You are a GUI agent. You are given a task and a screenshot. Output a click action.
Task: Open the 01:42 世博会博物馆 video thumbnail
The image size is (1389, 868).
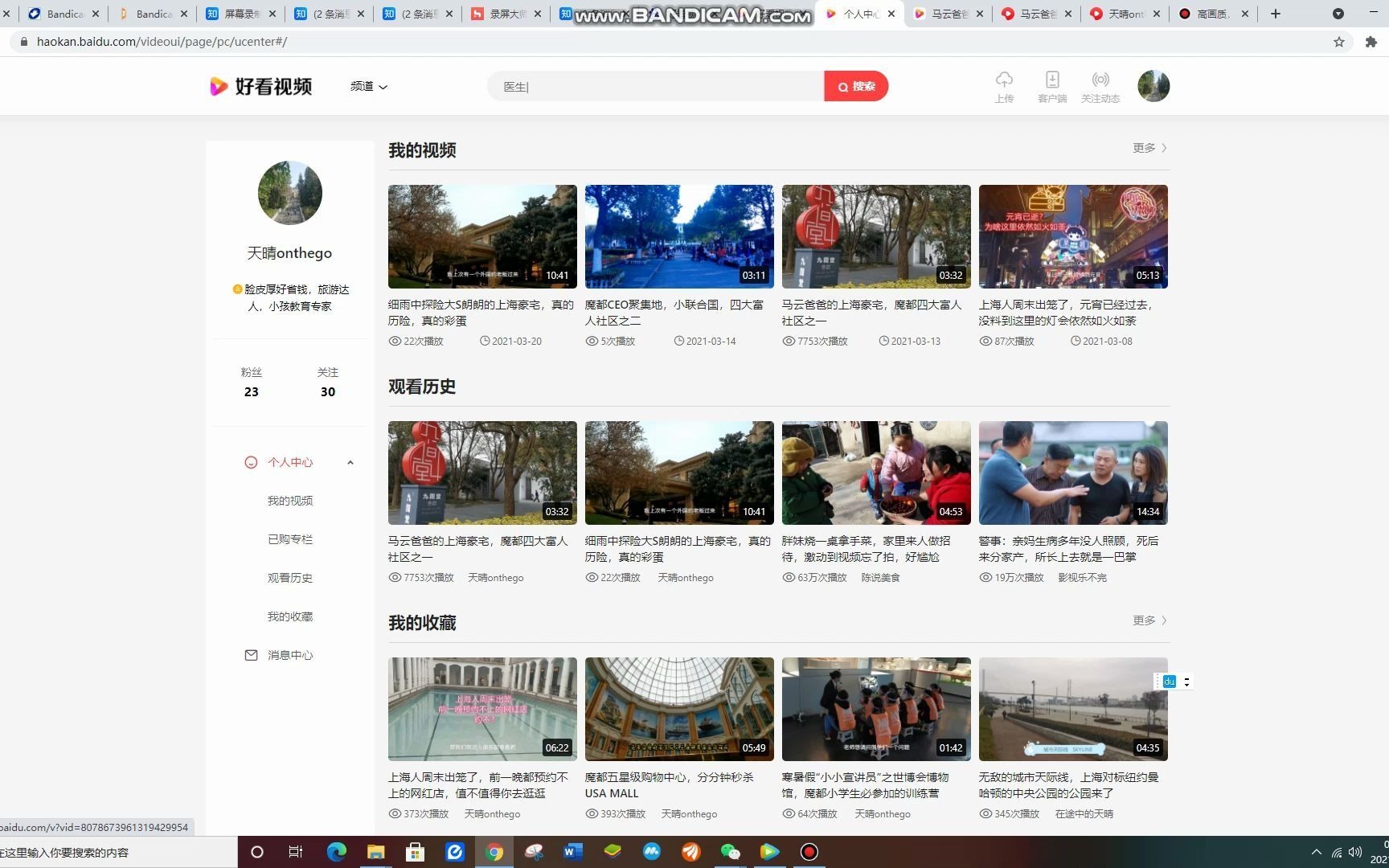(876, 709)
